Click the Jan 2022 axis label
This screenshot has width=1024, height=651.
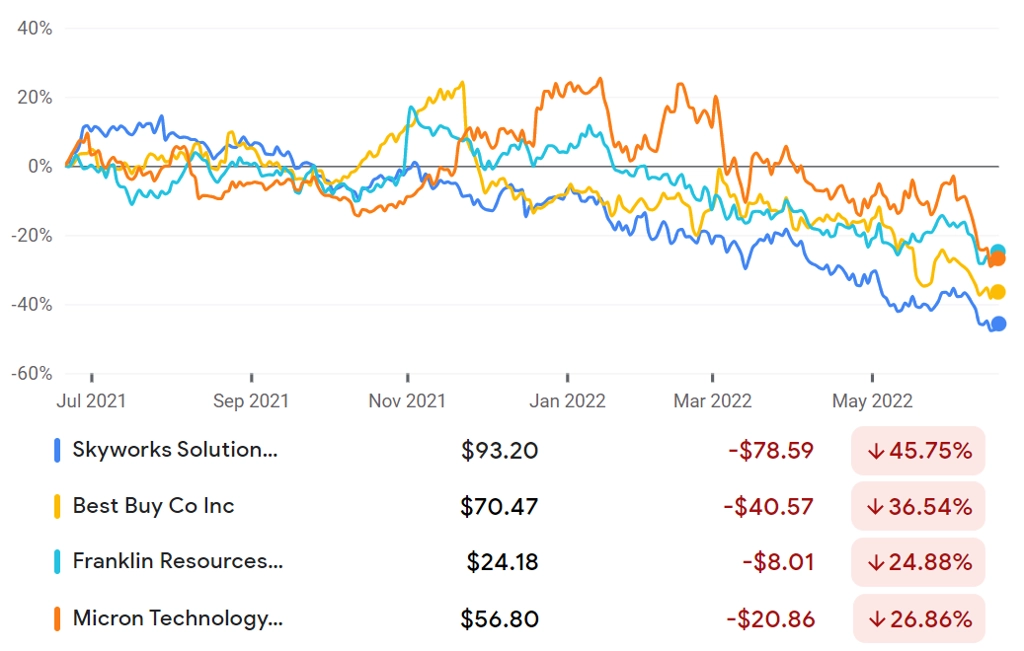[567, 400]
